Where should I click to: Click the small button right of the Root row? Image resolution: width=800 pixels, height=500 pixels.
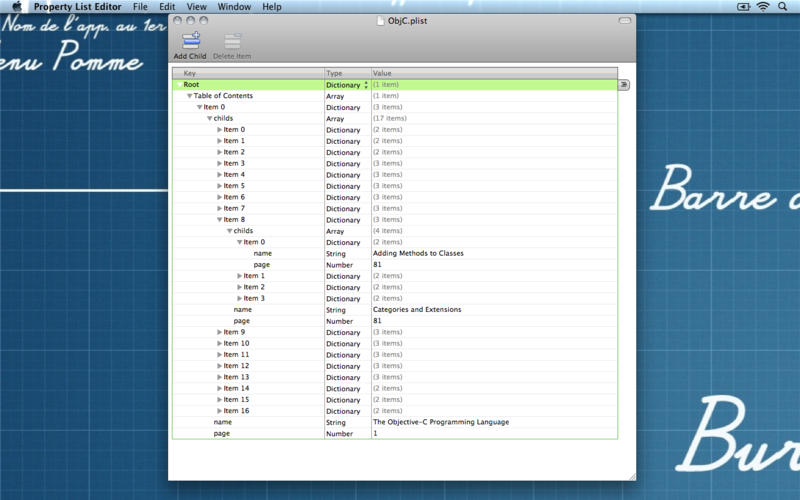[x=623, y=85]
